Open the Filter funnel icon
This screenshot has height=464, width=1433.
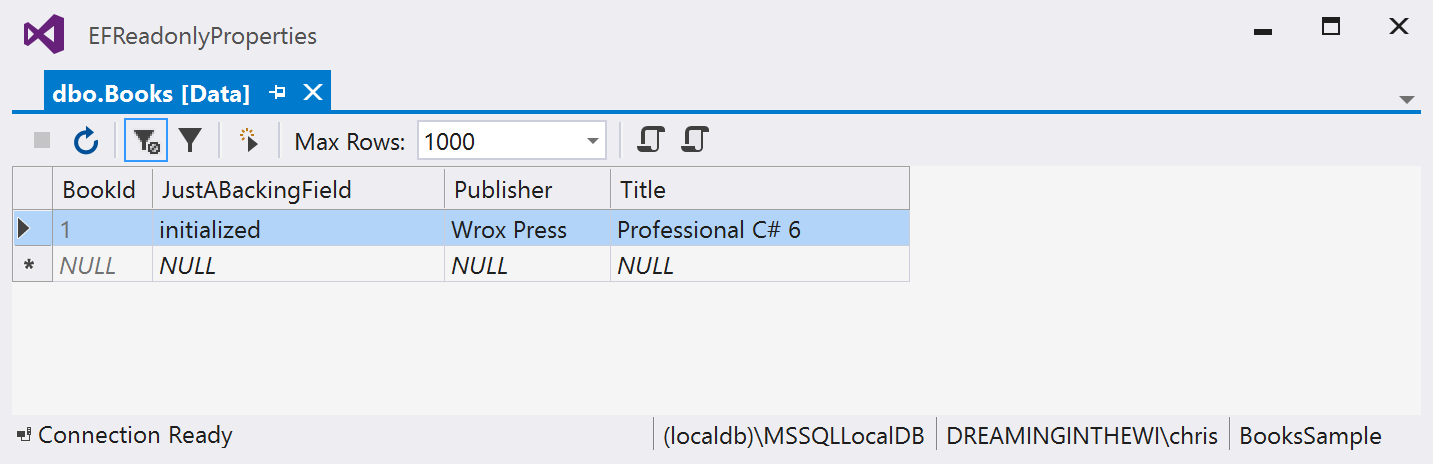point(190,141)
